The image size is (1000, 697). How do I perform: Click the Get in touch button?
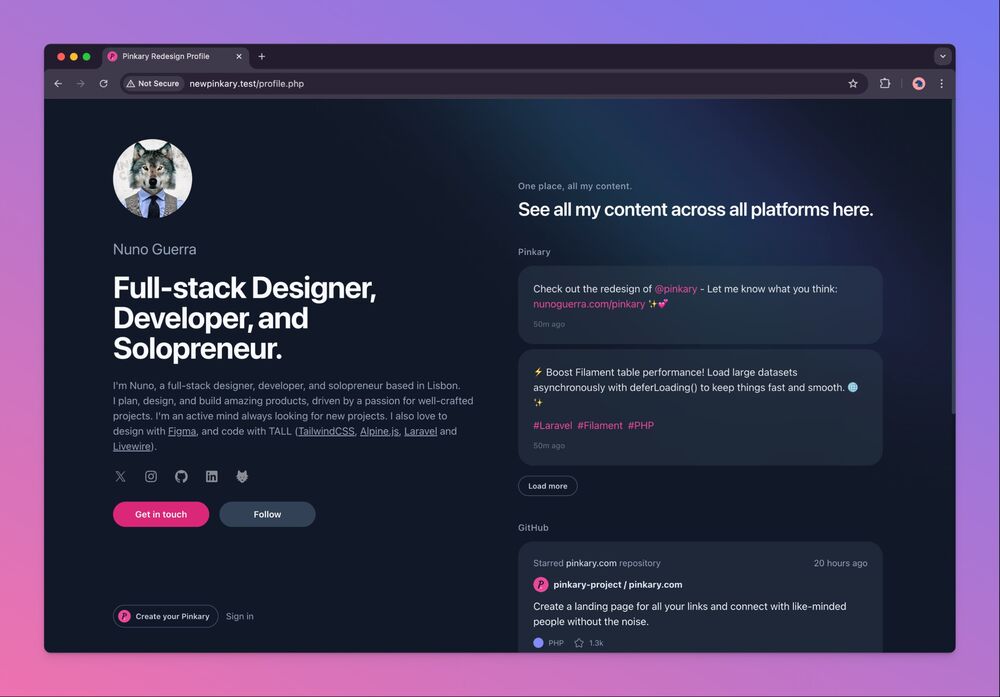coord(161,514)
